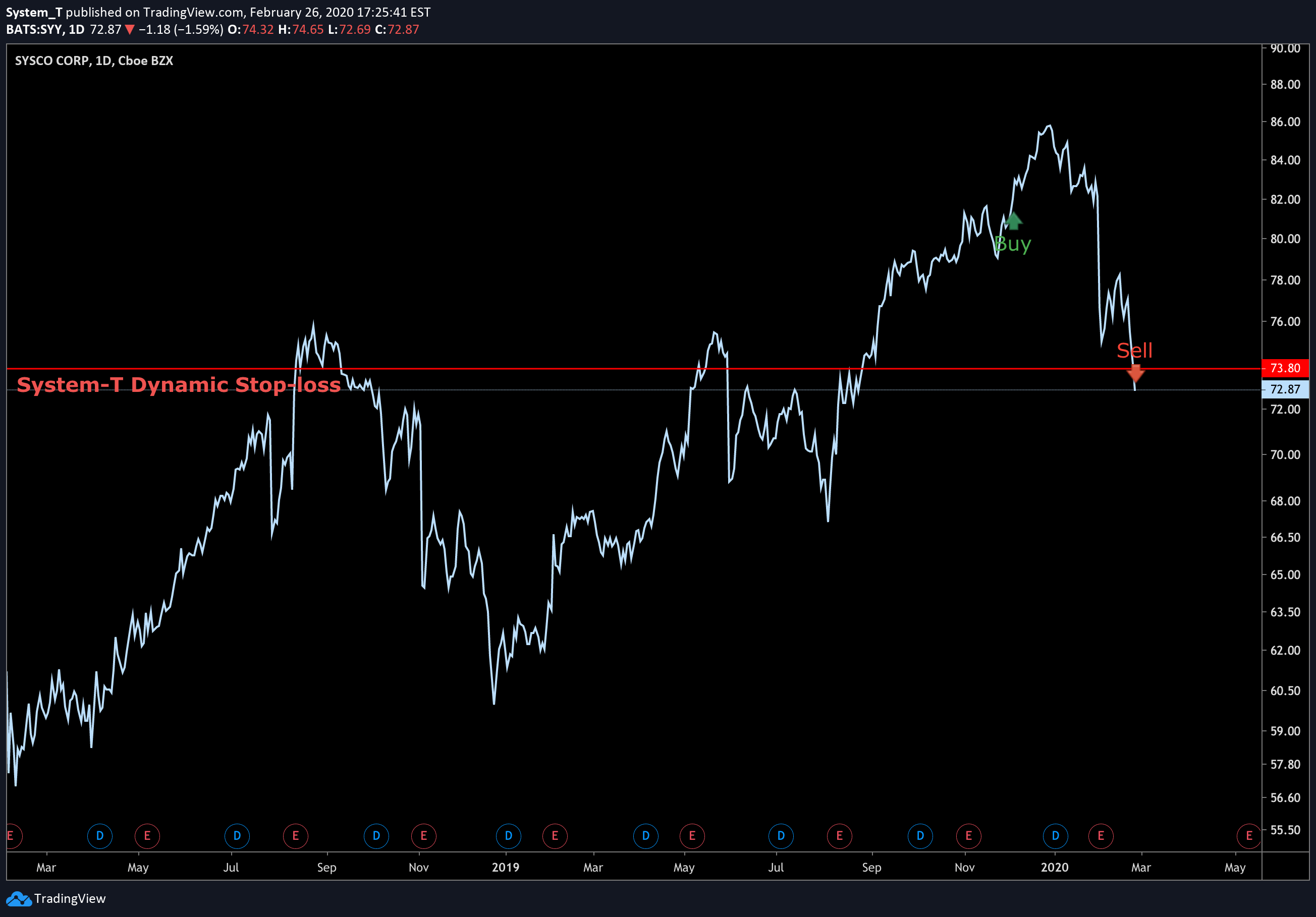
Task: Click the earnings marker at Nov 2019
Action: click(x=969, y=836)
